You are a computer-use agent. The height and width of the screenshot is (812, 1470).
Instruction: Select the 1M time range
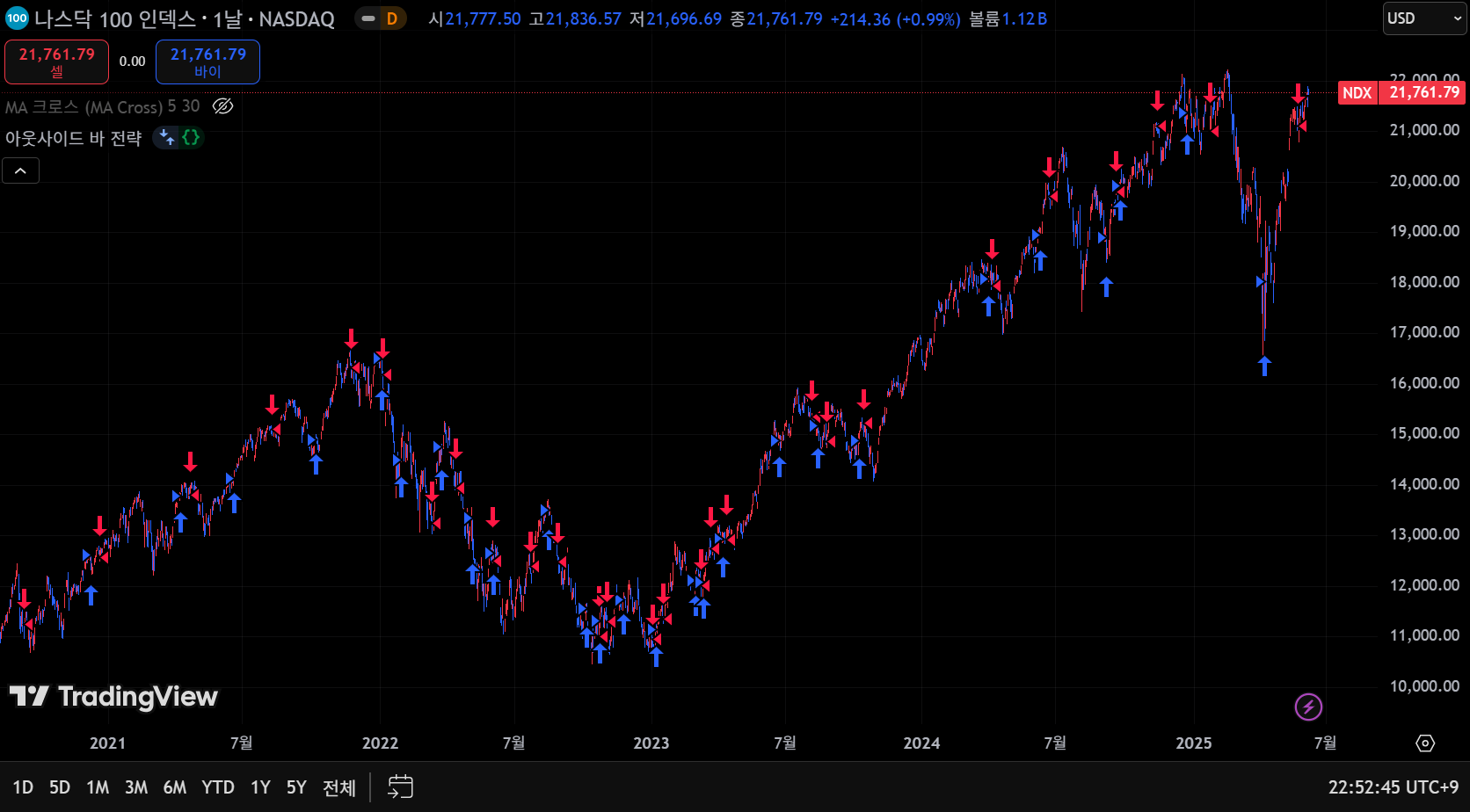coord(98,787)
